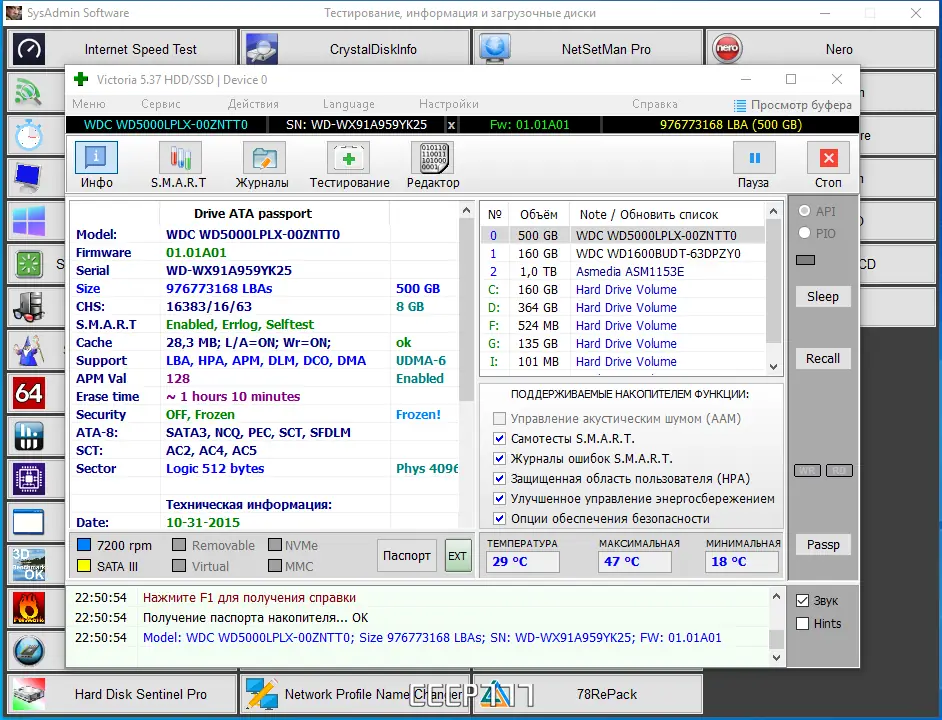The image size is (942, 720).
Task: Click the 3D Benchmark OK sidebar icon
Action: (28, 565)
